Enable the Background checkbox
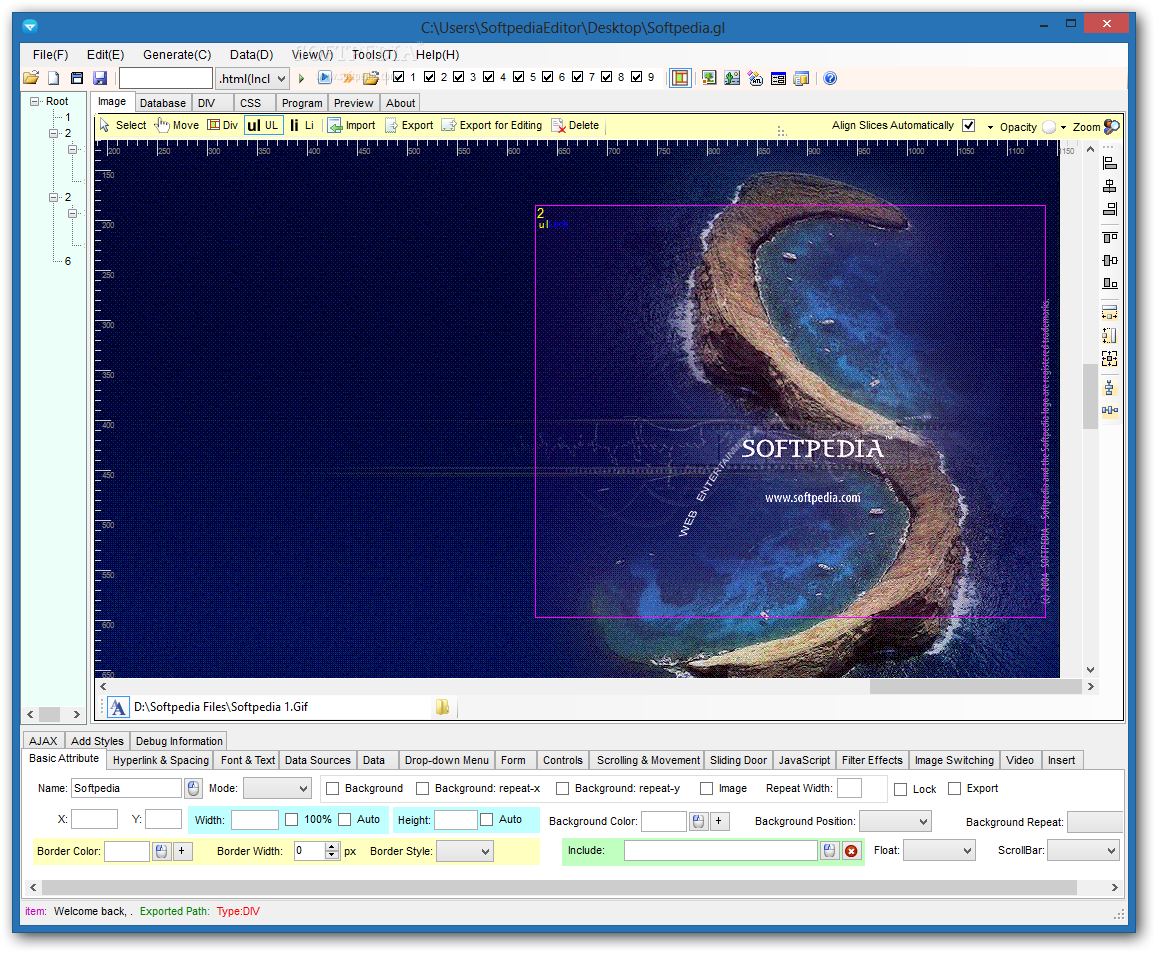This screenshot has height=953, width=1156. click(332, 789)
